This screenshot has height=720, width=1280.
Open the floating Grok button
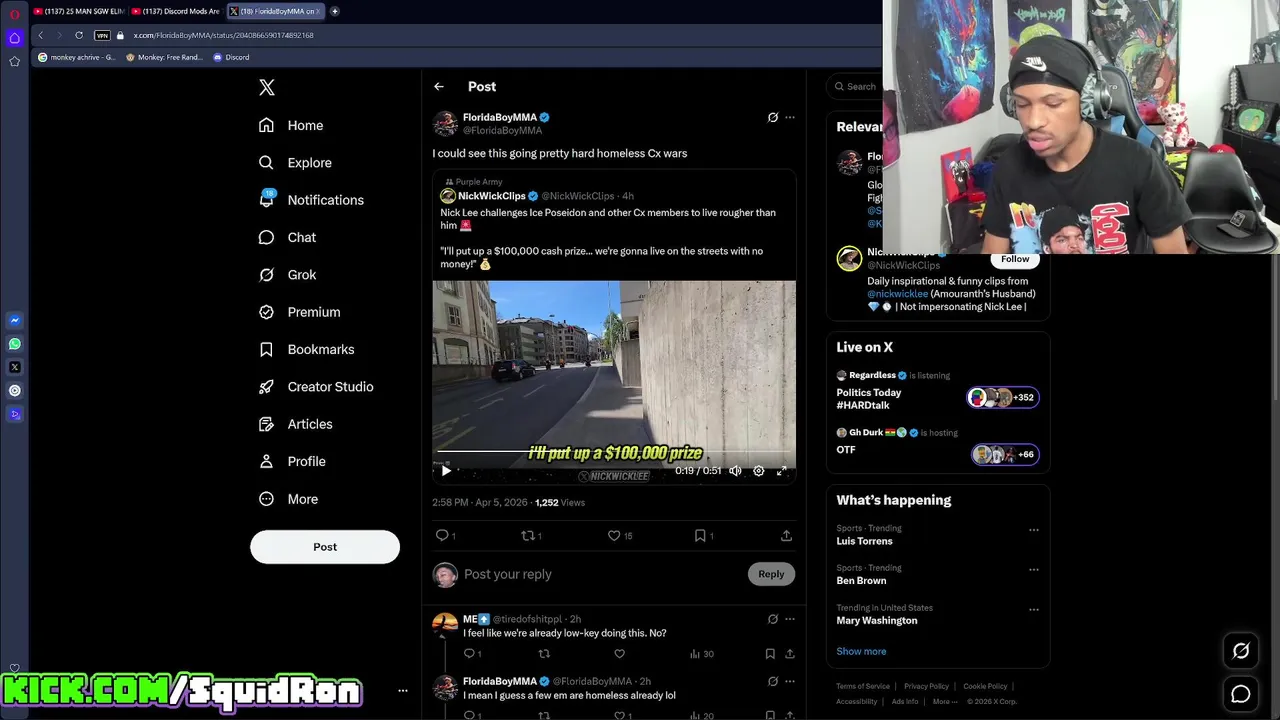coord(1241,651)
